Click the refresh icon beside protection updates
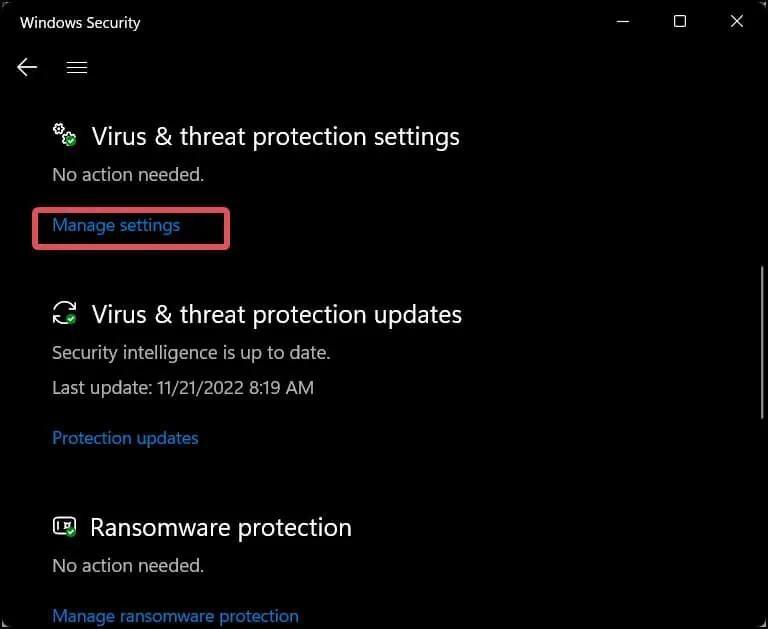Screen dimensions: 768x629 [x=64, y=313]
